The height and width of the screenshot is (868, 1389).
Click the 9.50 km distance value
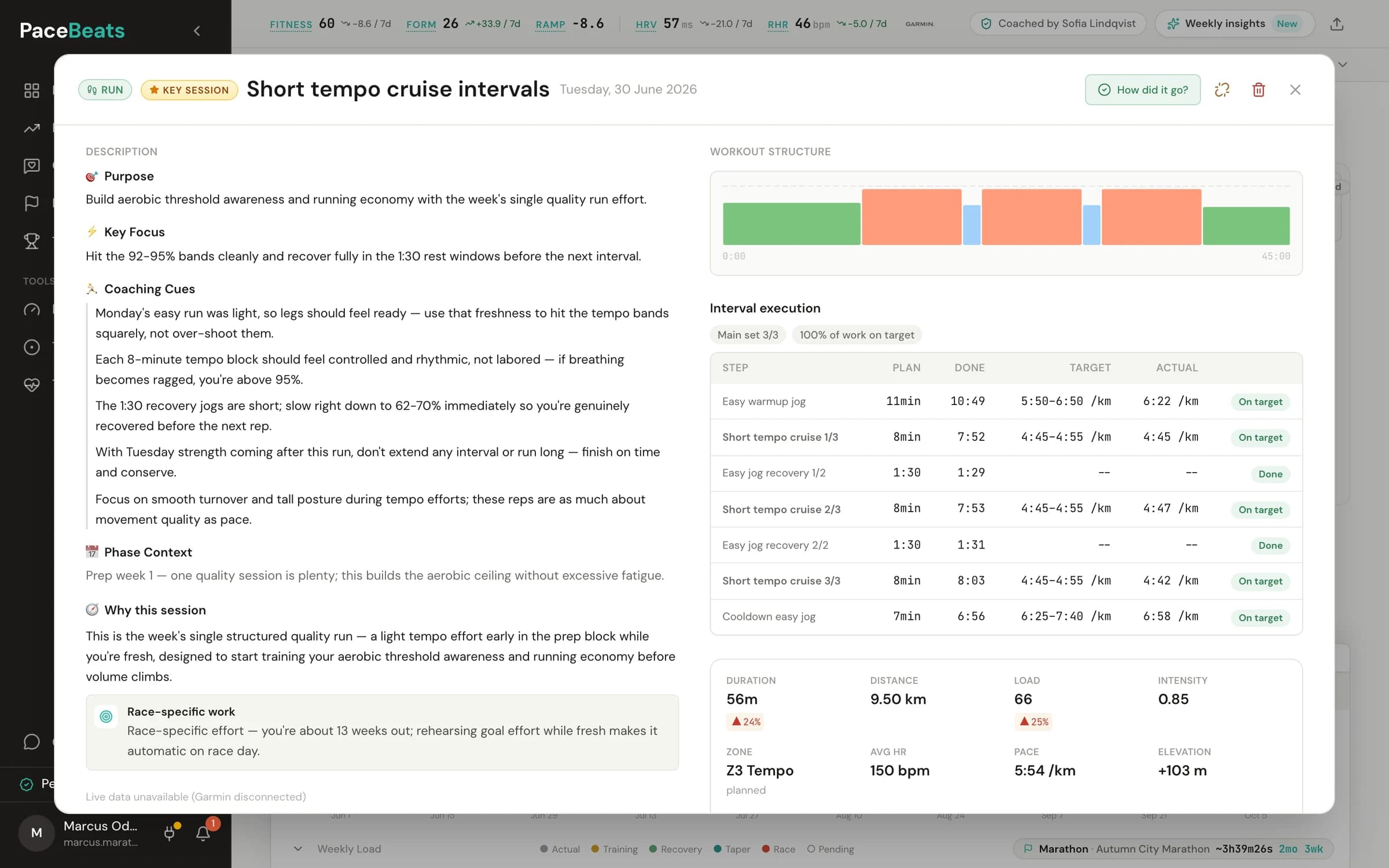click(898, 699)
